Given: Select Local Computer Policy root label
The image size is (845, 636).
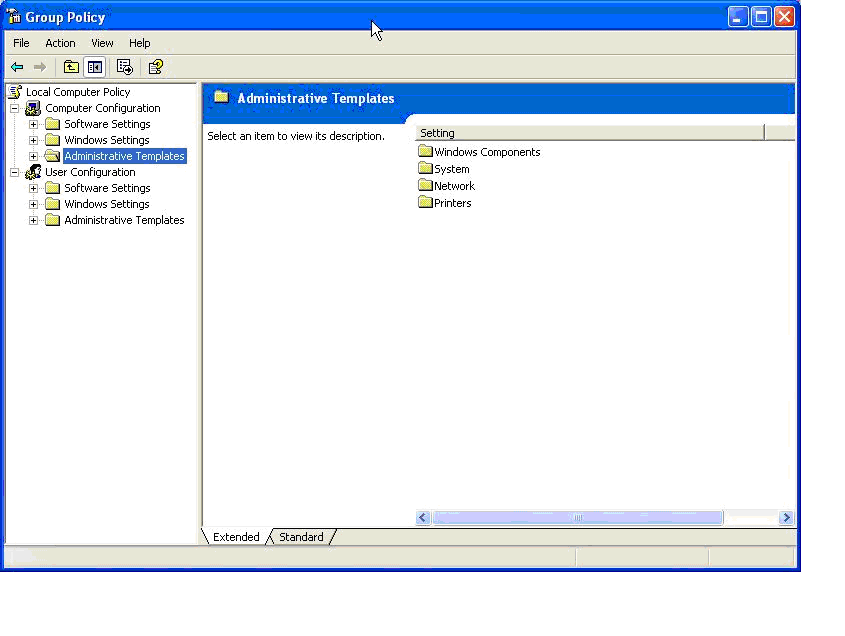Looking at the screenshot, I should coord(78,92).
